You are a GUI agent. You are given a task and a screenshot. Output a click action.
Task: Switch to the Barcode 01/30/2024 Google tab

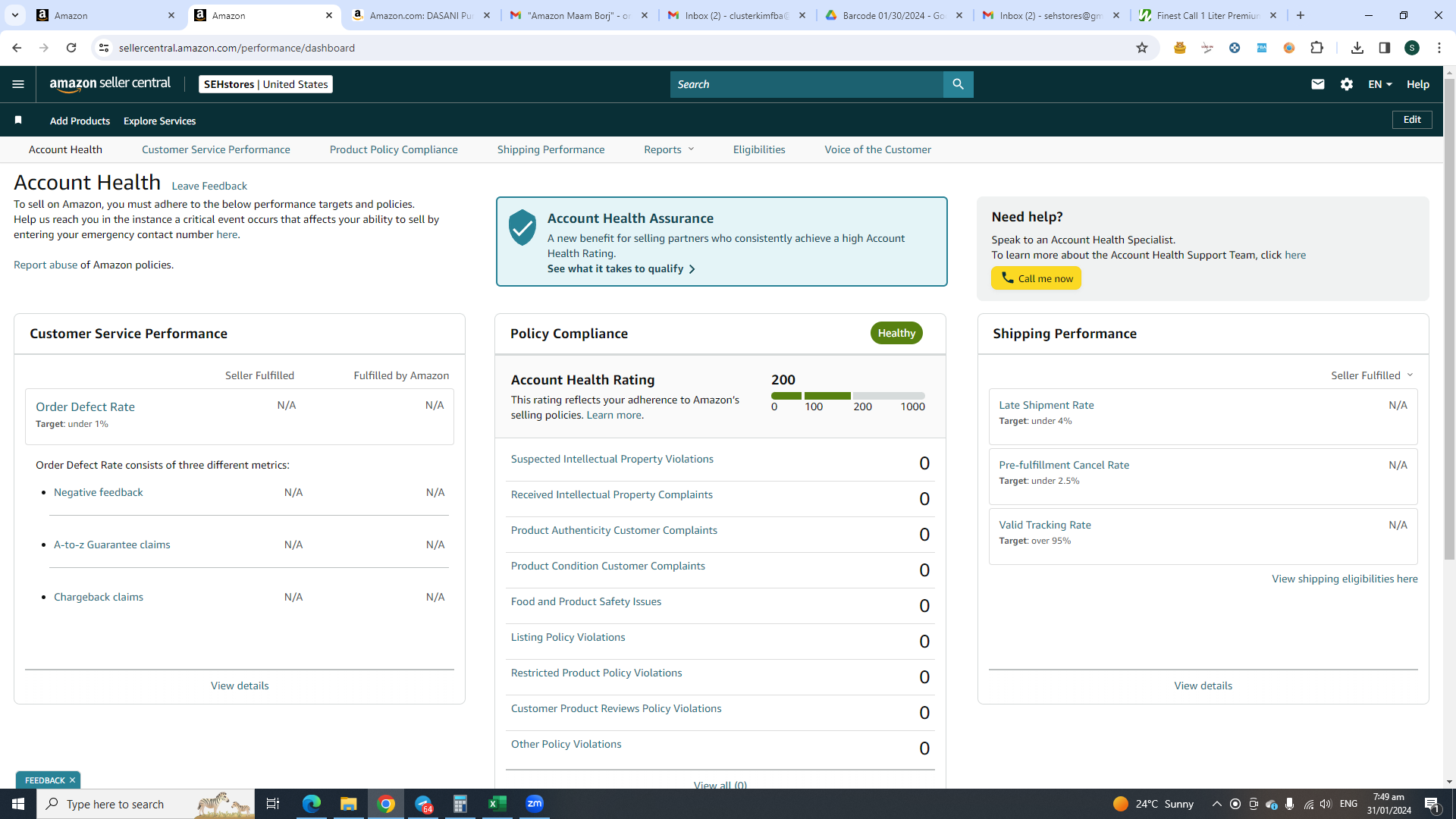tap(895, 15)
